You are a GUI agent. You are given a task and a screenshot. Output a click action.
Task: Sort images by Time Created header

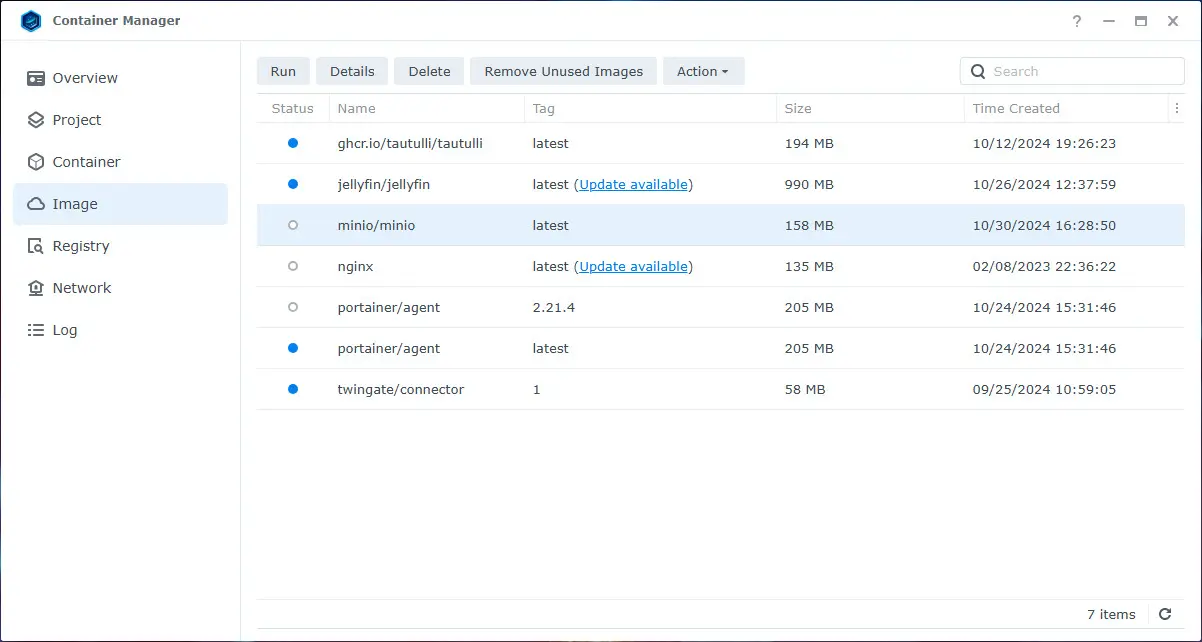(1015, 108)
